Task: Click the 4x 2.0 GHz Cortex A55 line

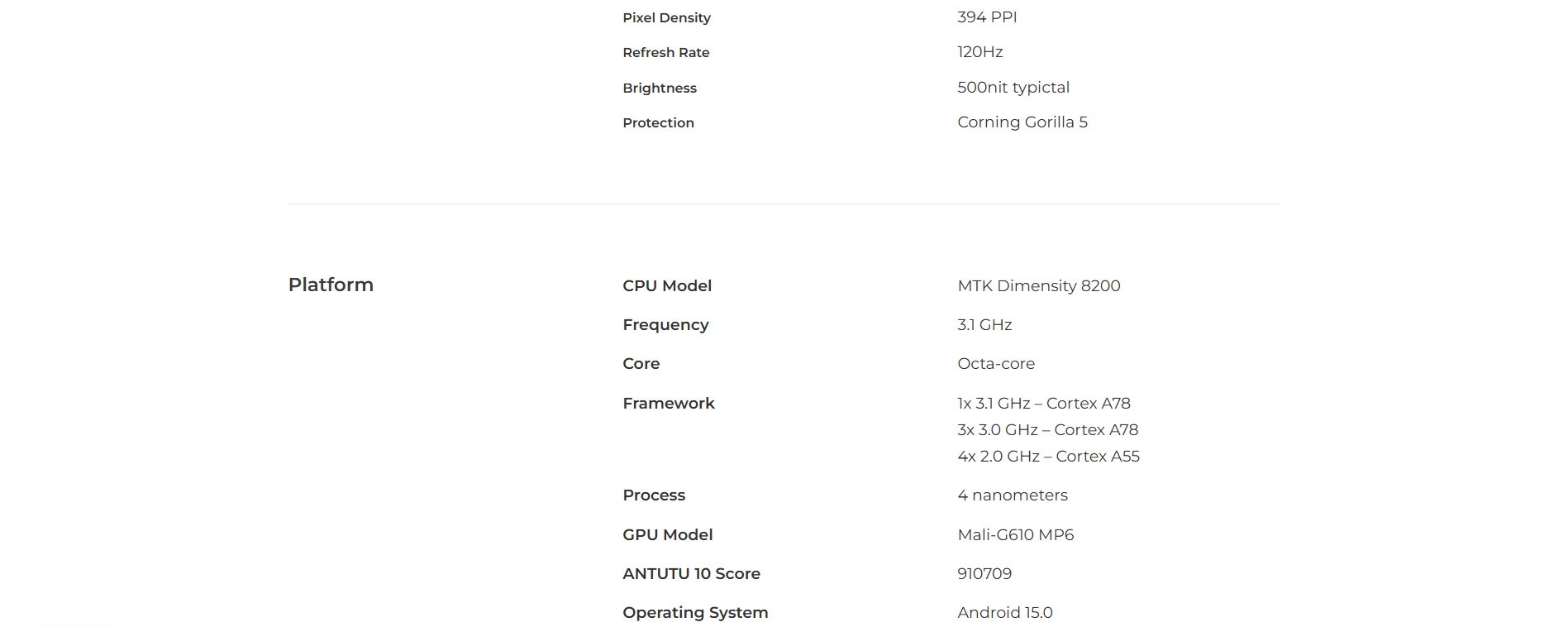Action: point(1047,457)
